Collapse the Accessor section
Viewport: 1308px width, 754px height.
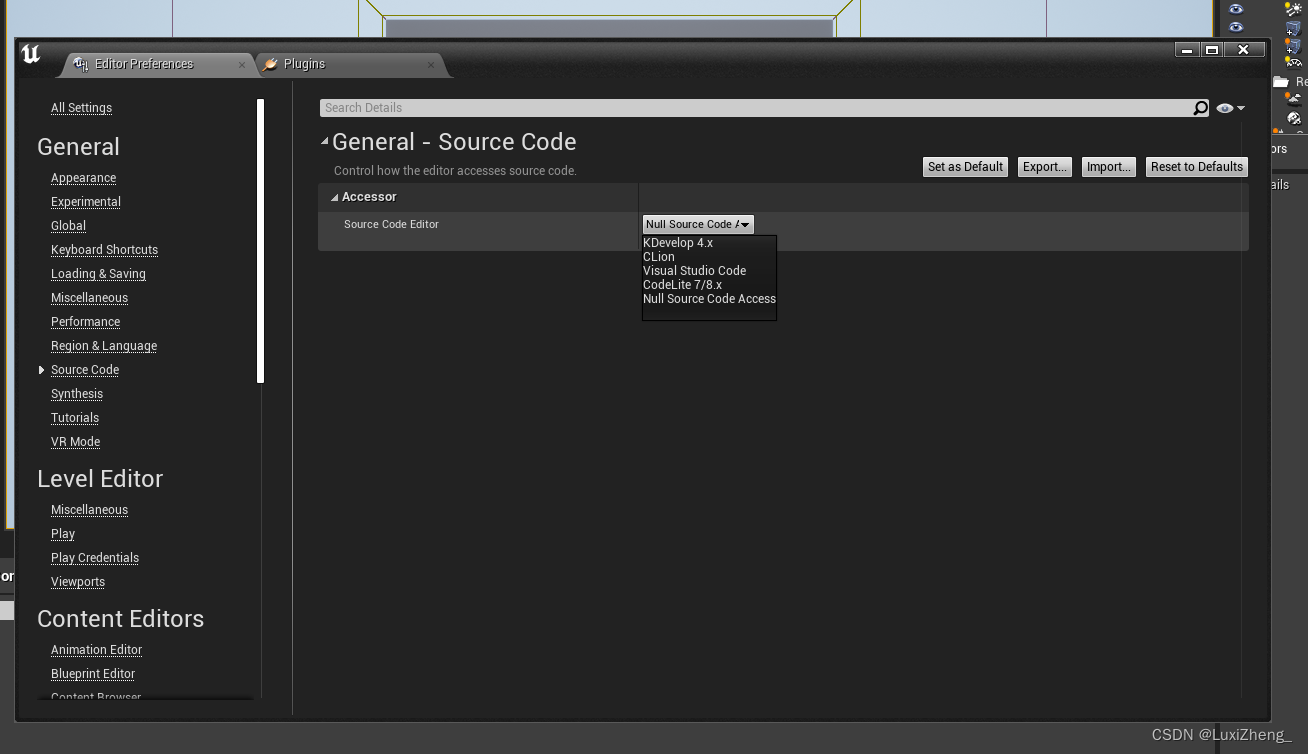[335, 198]
